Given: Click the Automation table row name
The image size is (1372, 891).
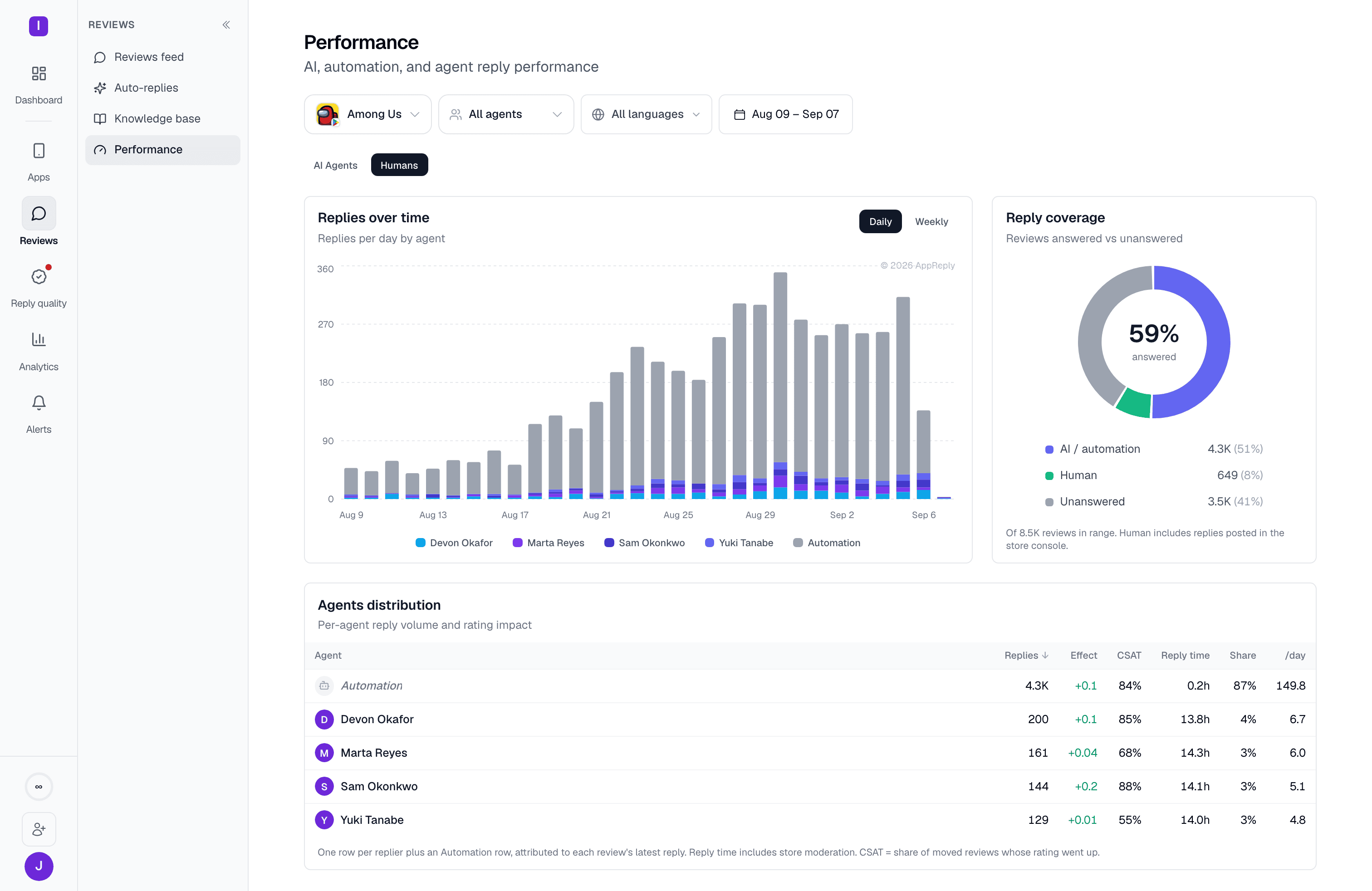Looking at the screenshot, I should (371, 686).
